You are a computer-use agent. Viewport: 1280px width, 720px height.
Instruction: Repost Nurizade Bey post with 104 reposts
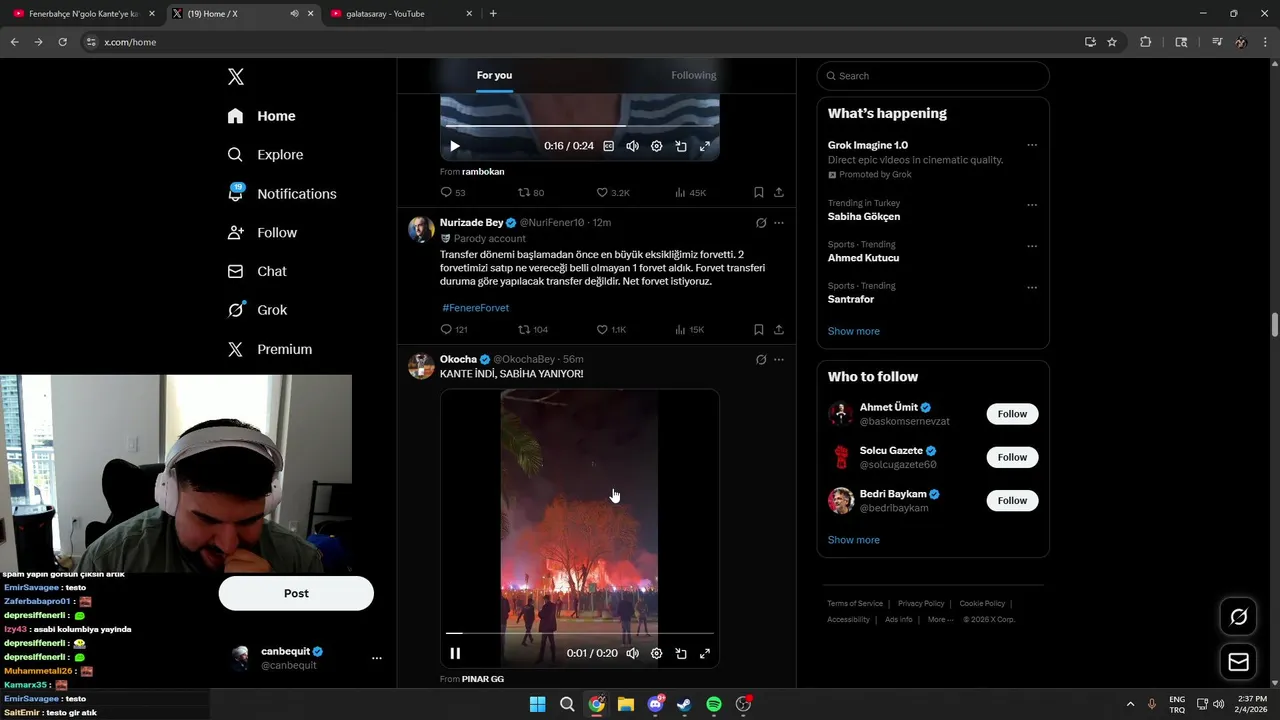coord(533,329)
